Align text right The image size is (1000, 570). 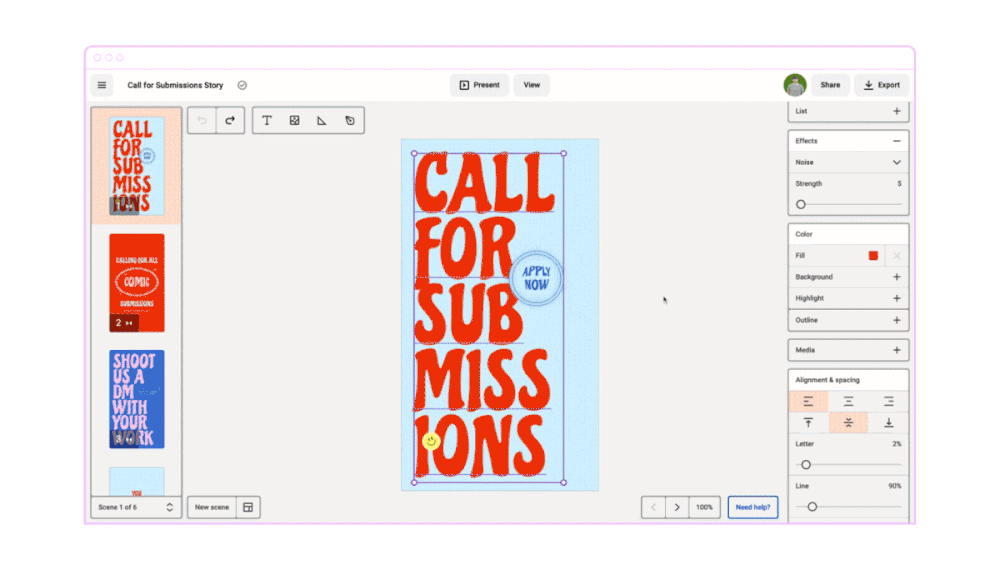(x=888, y=402)
